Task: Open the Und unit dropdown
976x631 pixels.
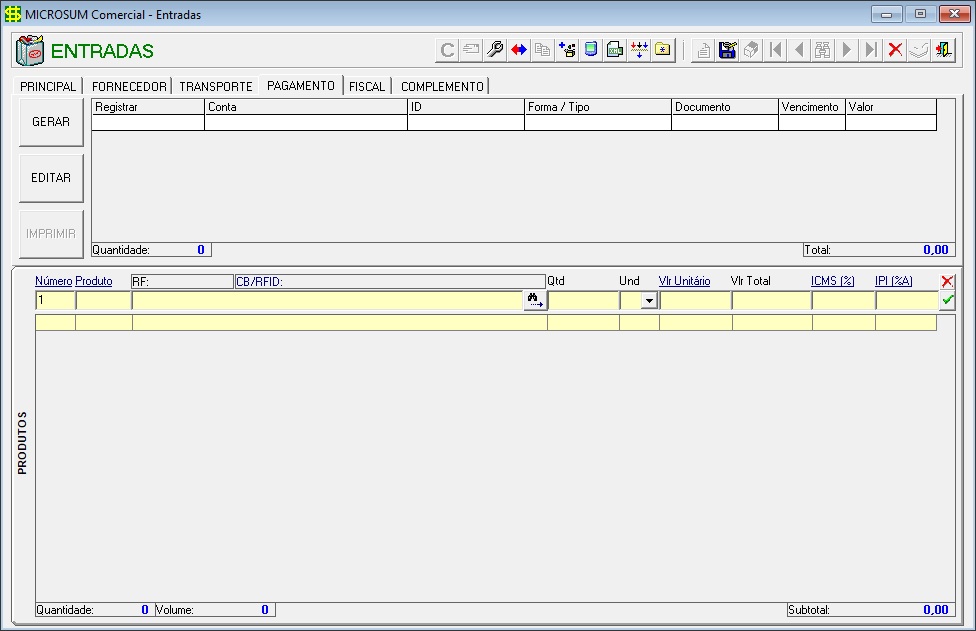Action: pos(649,300)
